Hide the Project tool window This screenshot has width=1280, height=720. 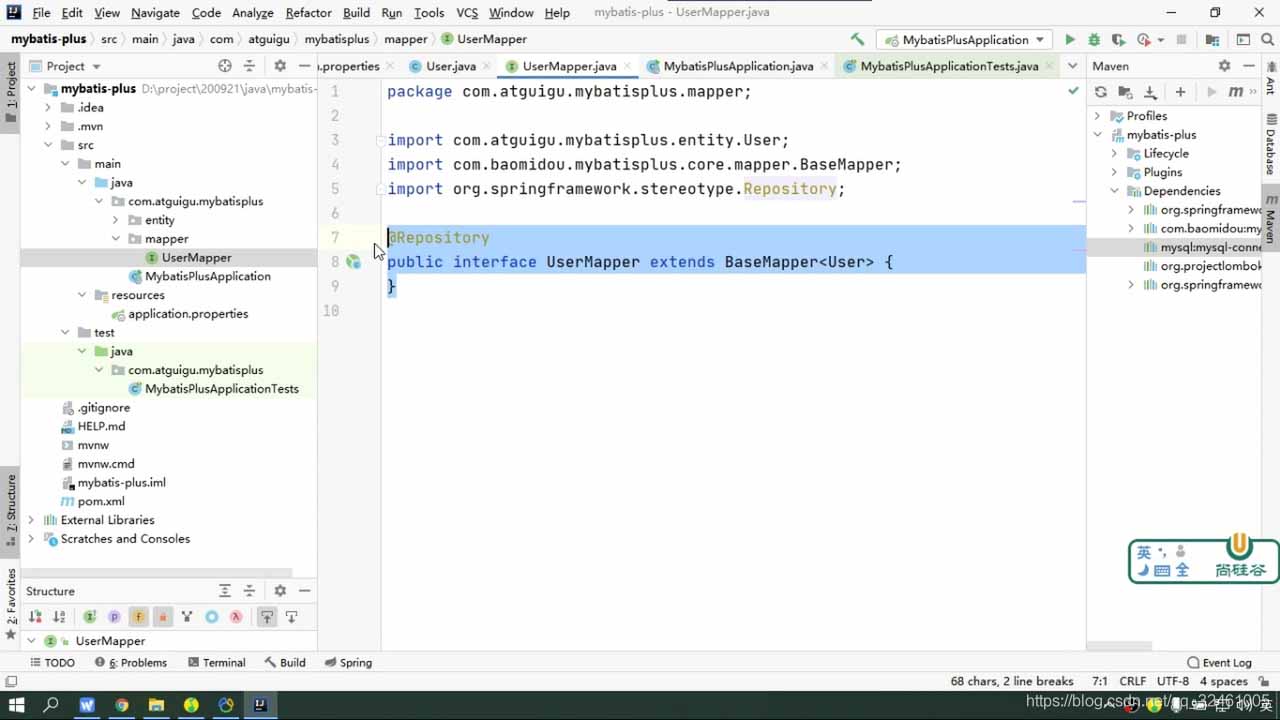coord(305,66)
